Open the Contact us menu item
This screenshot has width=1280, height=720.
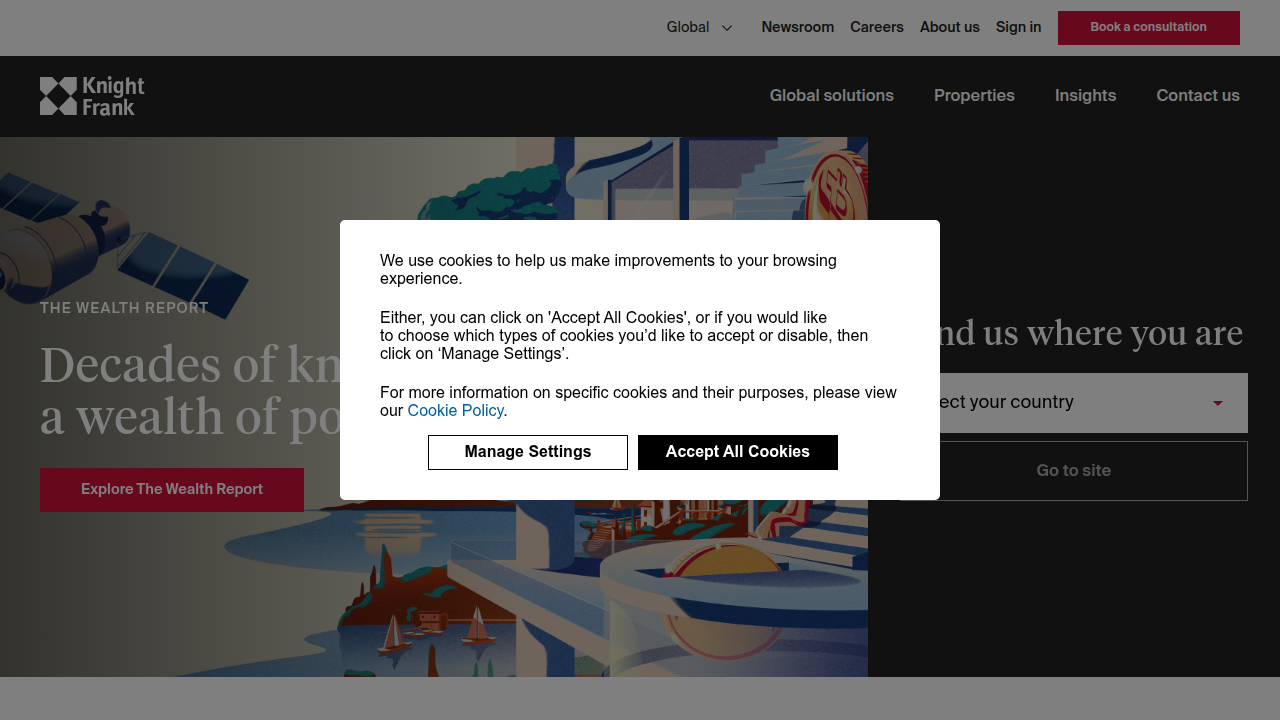[1198, 96]
